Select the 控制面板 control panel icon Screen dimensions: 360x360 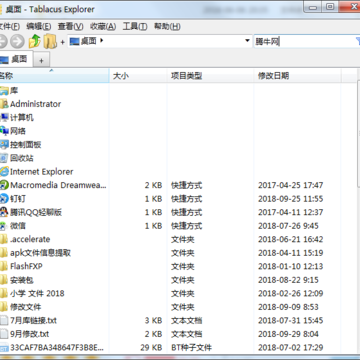point(4,145)
